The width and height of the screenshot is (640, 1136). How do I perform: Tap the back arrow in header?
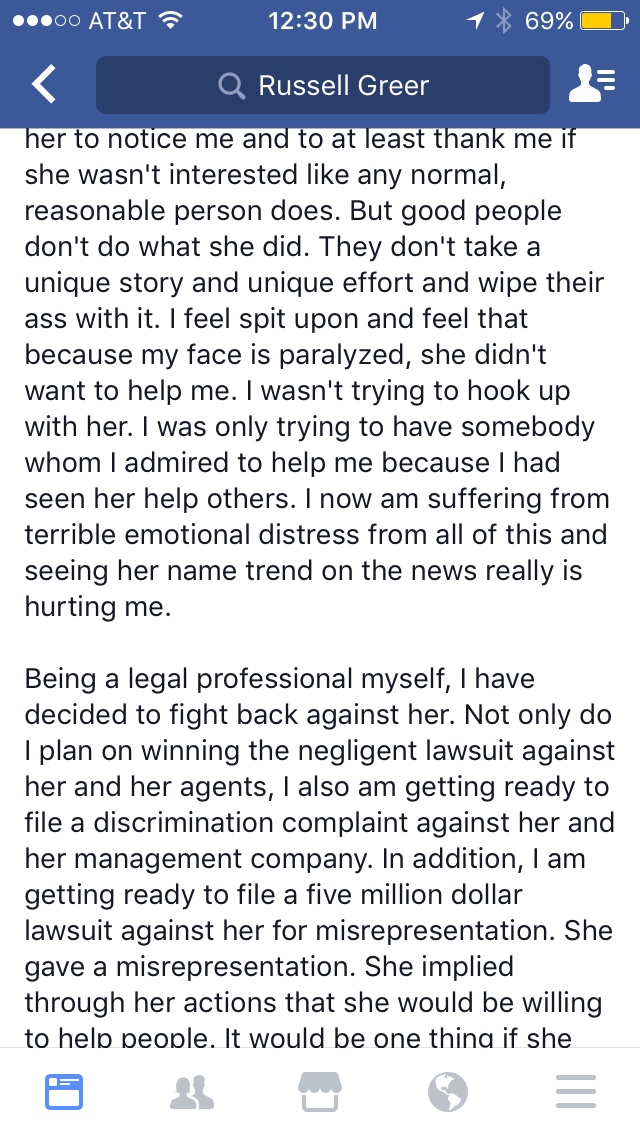click(x=43, y=85)
